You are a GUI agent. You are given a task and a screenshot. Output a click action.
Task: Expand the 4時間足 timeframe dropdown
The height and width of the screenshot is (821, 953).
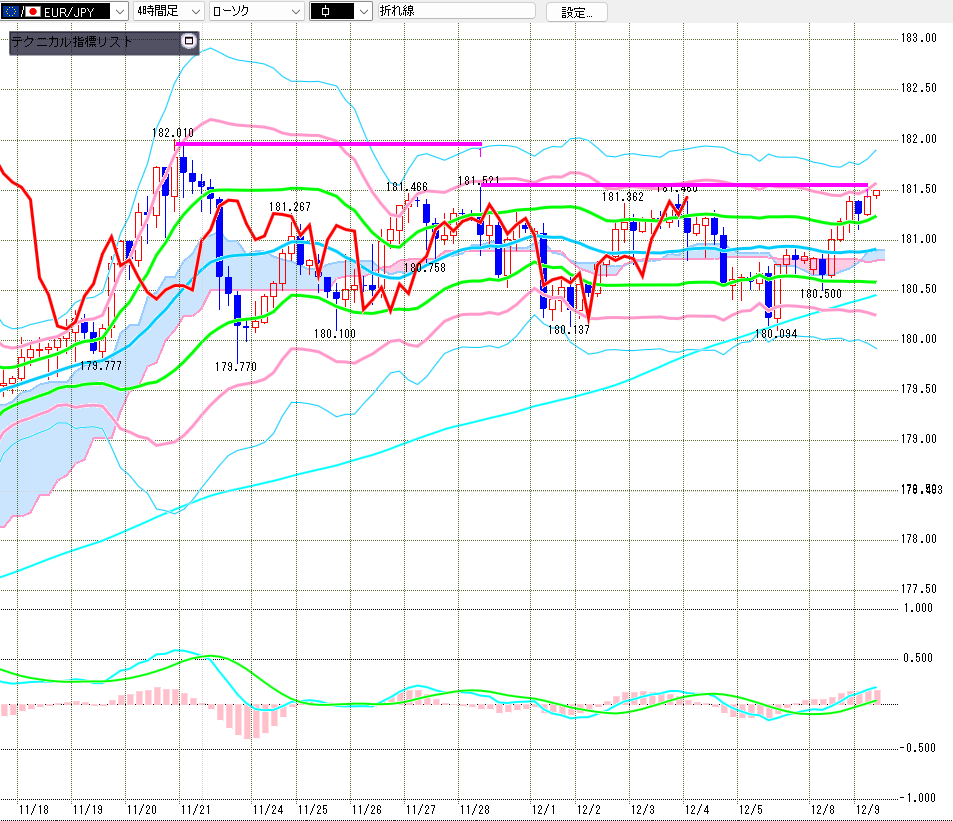(x=194, y=12)
